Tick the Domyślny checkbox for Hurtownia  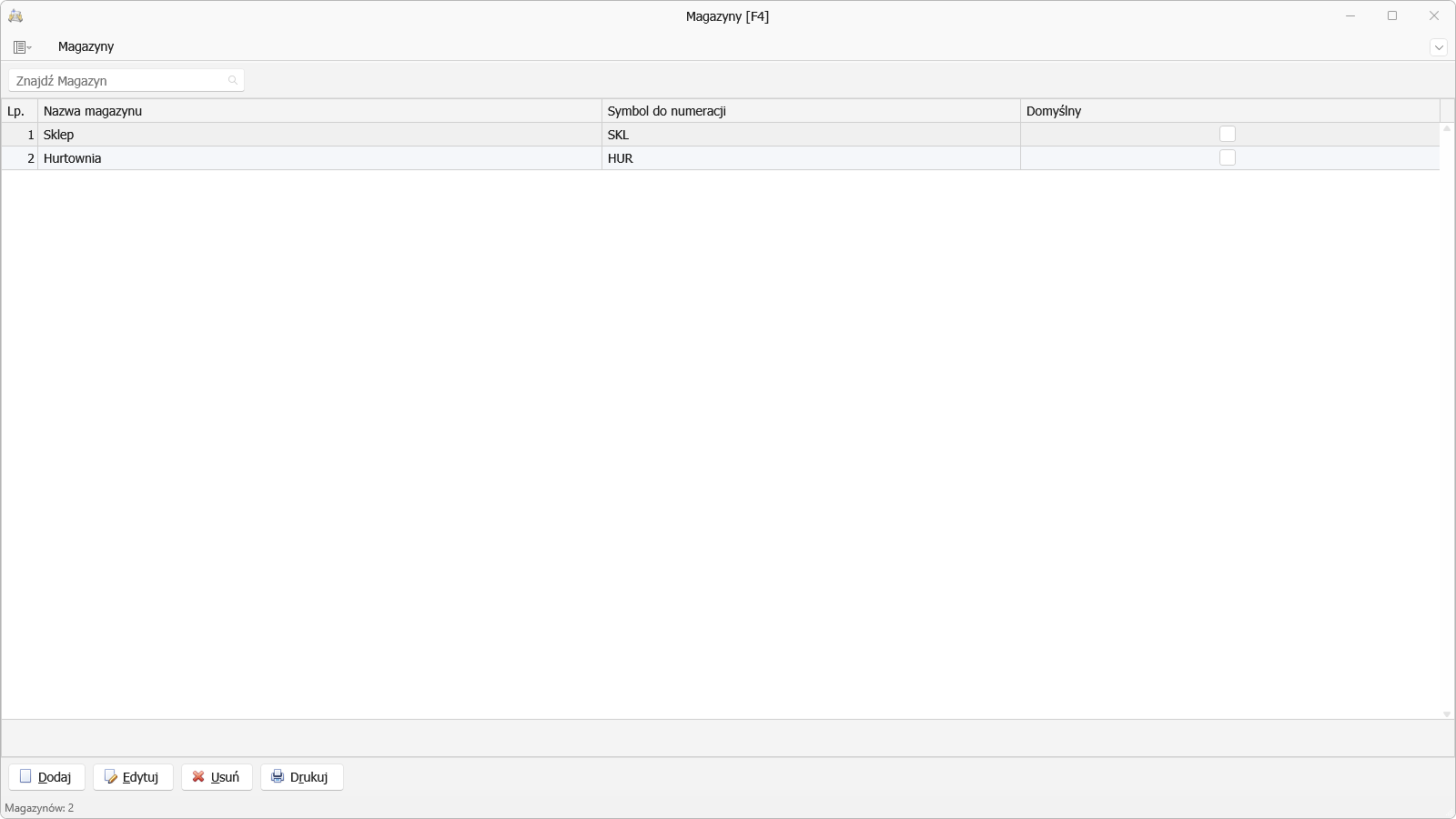click(x=1228, y=157)
